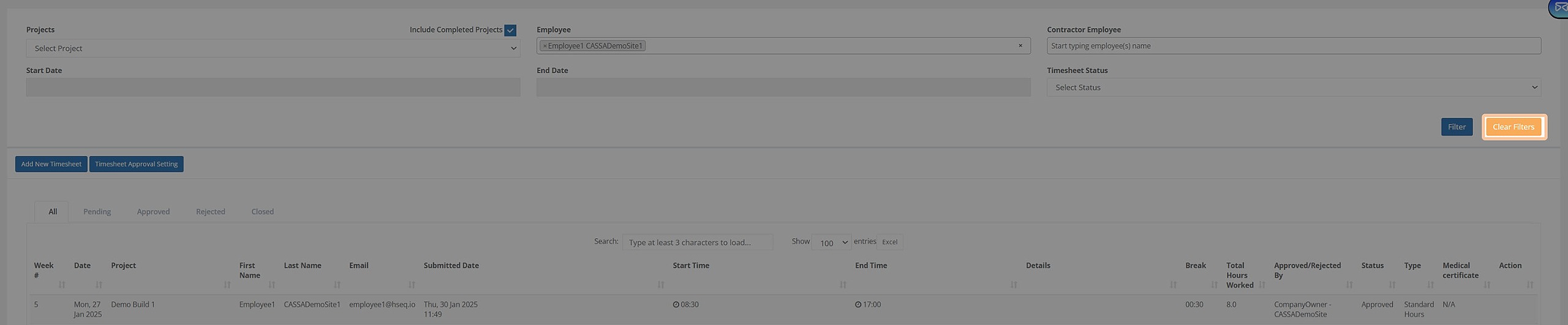1568x325 pixels.
Task: Click the Clear Filters button
Action: 1513,127
